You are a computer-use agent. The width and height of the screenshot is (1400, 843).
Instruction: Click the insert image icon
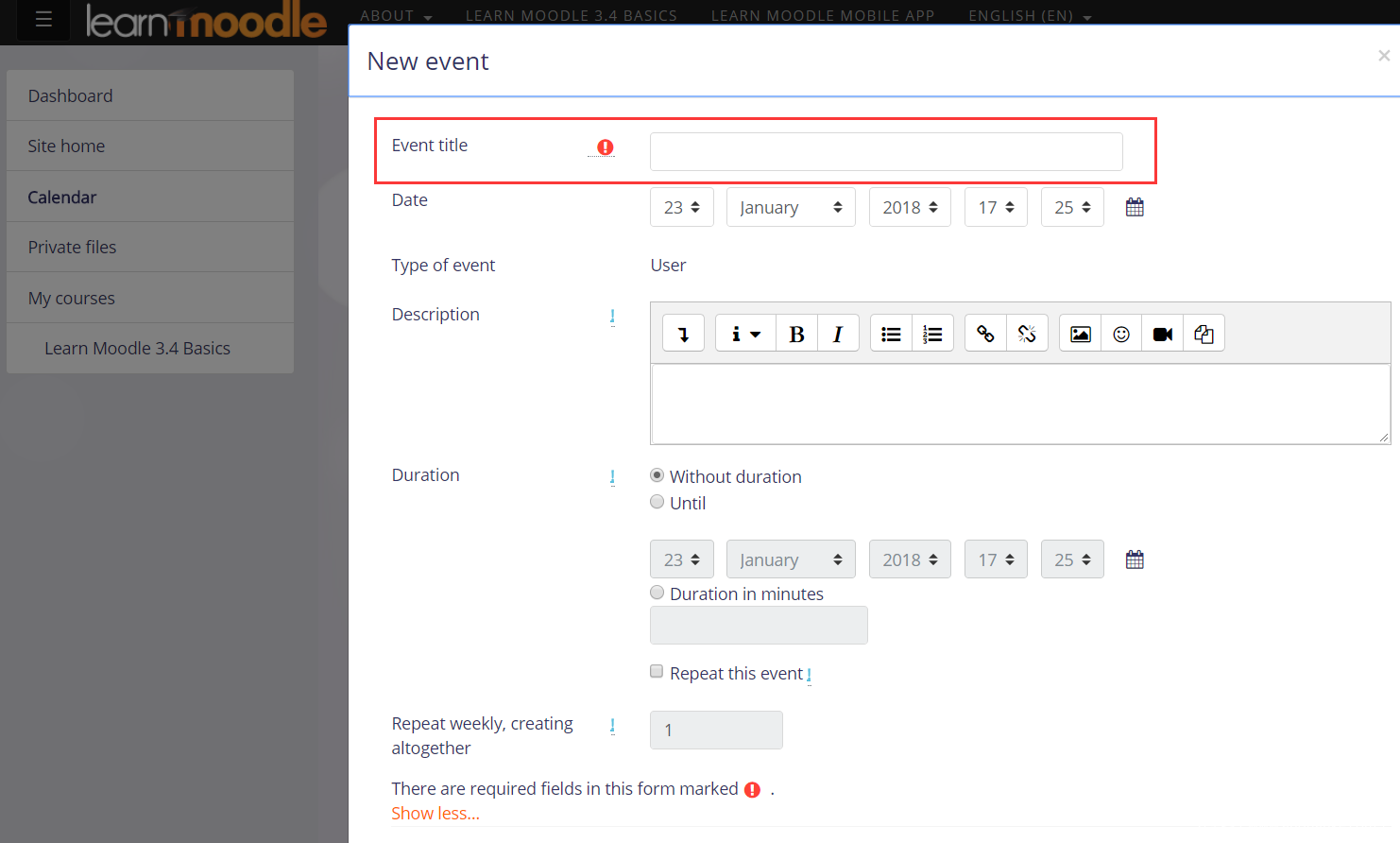[x=1080, y=334]
